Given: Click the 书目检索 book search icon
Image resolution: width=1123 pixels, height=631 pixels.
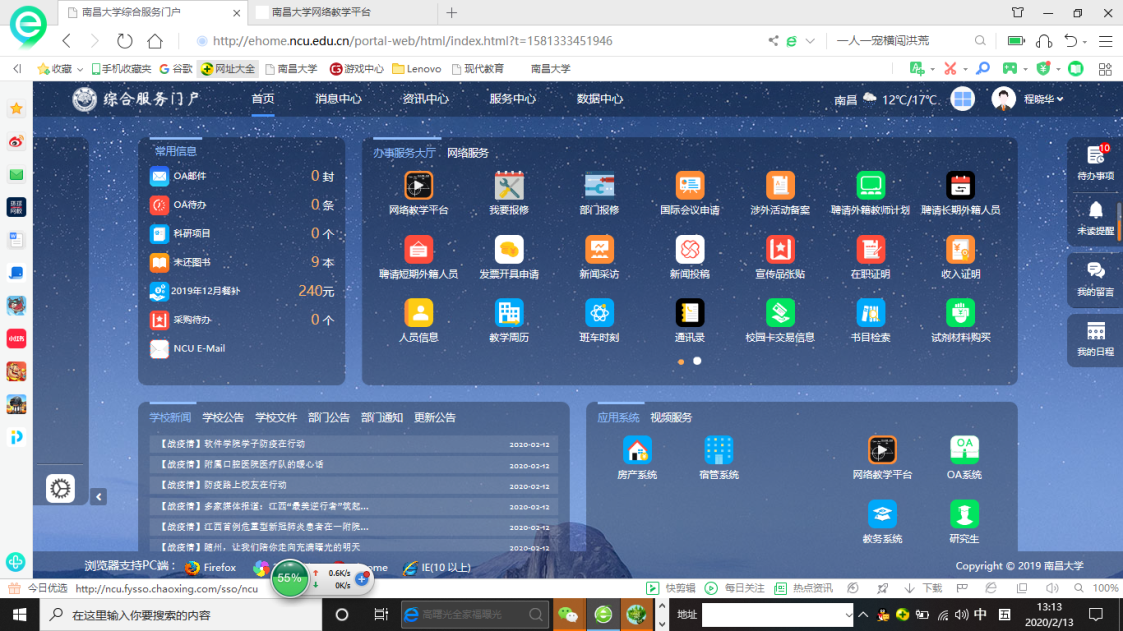Looking at the screenshot, I should (870, 314).
